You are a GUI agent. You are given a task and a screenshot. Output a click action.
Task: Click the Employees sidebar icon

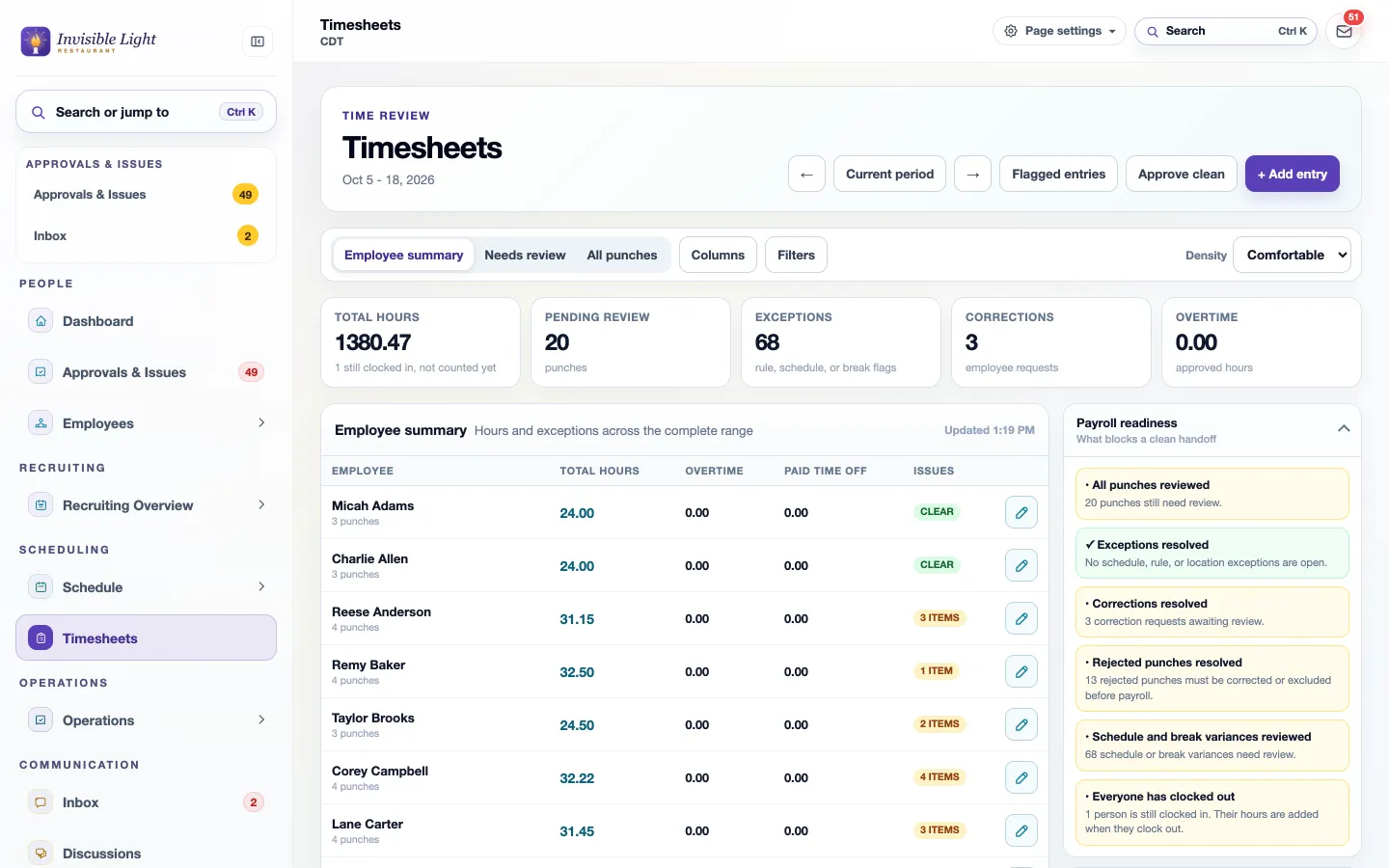(x=41, y=423)
